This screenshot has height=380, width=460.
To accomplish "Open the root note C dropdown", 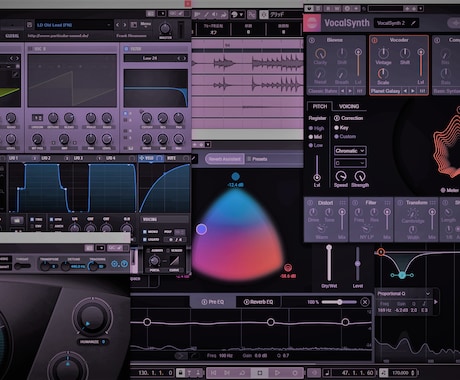I will (x=350, y=163).
